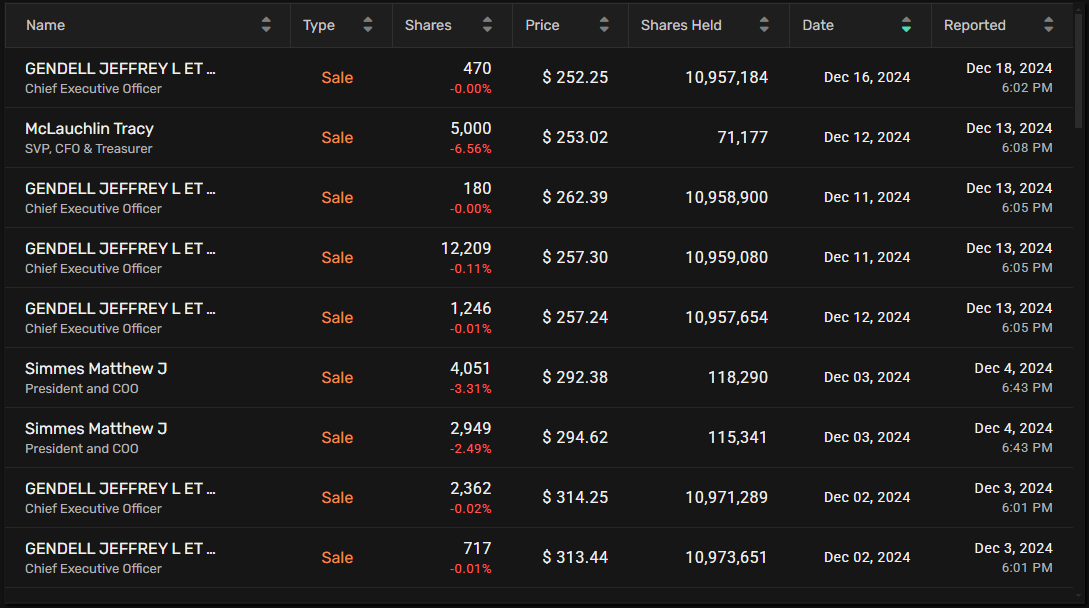
Task: Select shares held value 10,959,080
Action: [x=726, y=257]
